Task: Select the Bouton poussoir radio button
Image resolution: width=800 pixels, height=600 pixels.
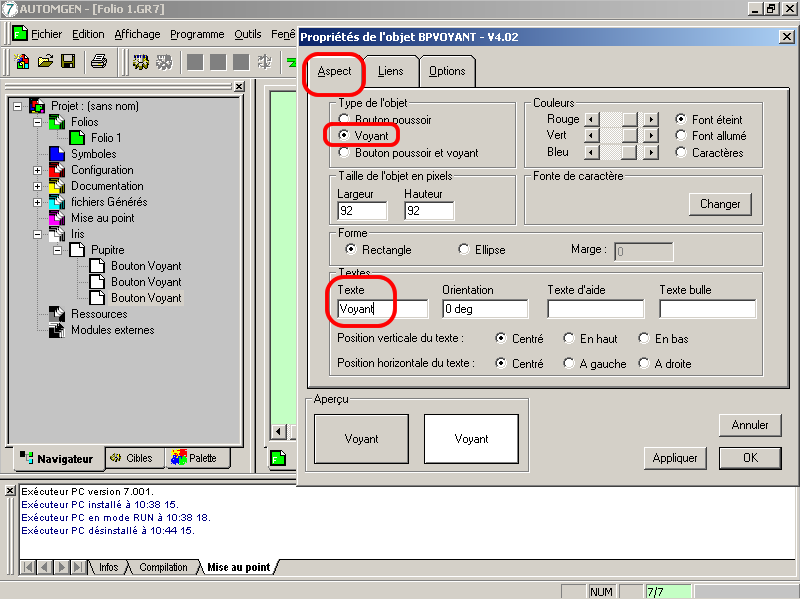Action: point(345,119)
